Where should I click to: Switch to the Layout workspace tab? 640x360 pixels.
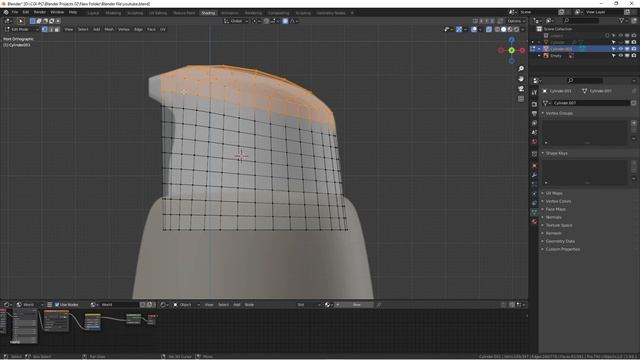point(93,13)
